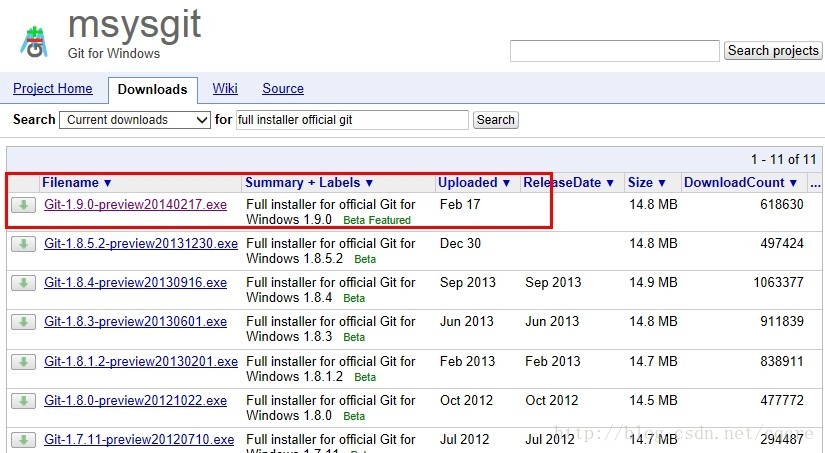
Task: Click green download arrow for Git-1.8.3
Action: [24, 321]
